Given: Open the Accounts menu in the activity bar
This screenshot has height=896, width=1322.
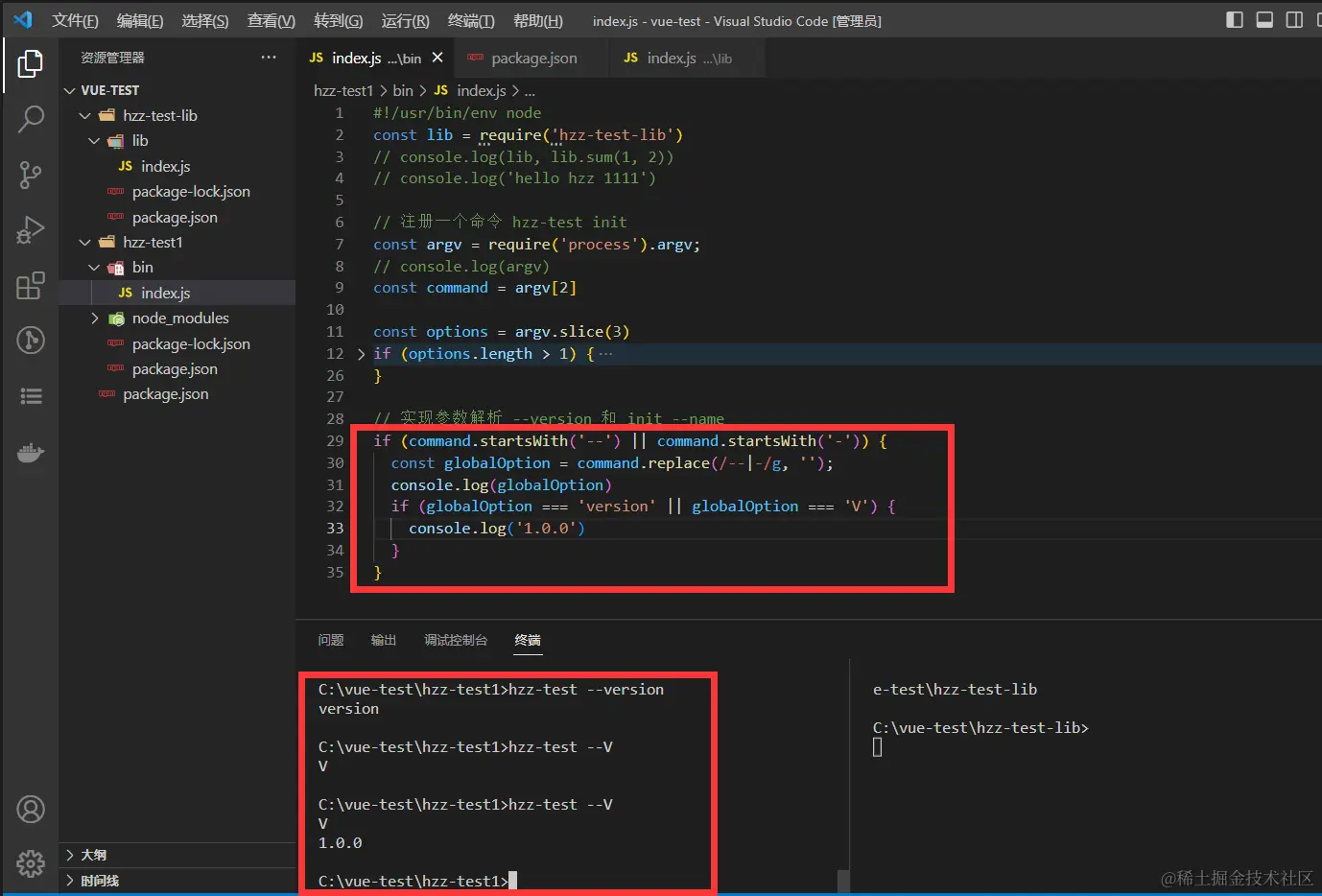Looking at the screenshot, I should [x=31, y=810].
